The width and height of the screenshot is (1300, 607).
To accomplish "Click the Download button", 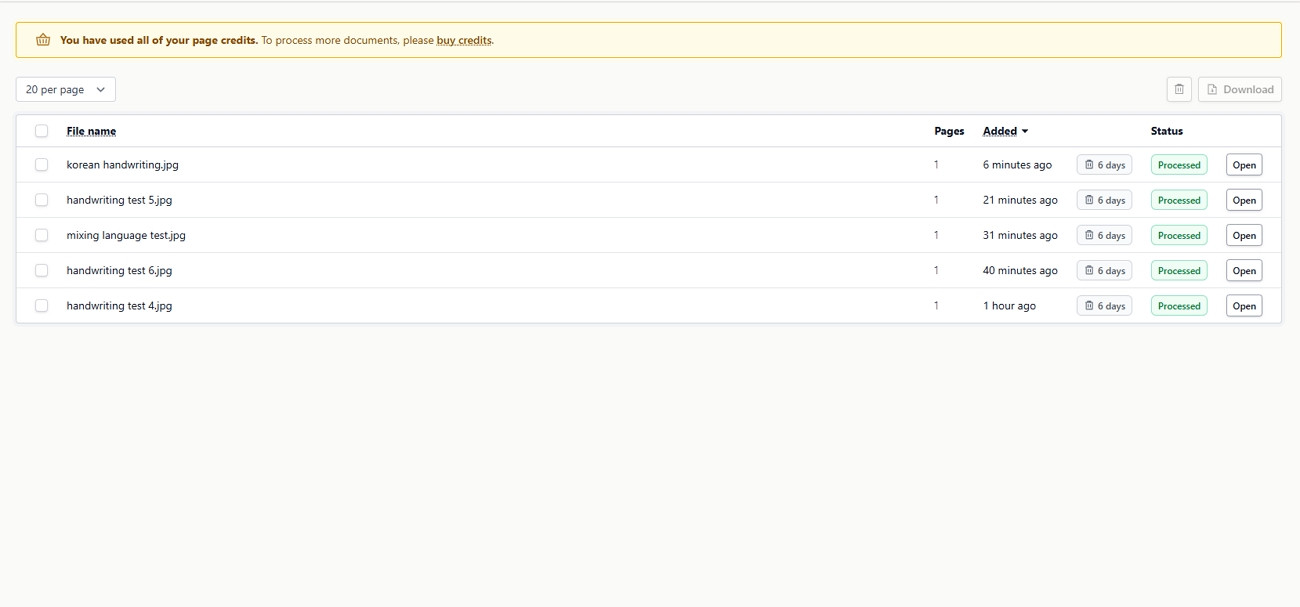I will pos(1240,89).
